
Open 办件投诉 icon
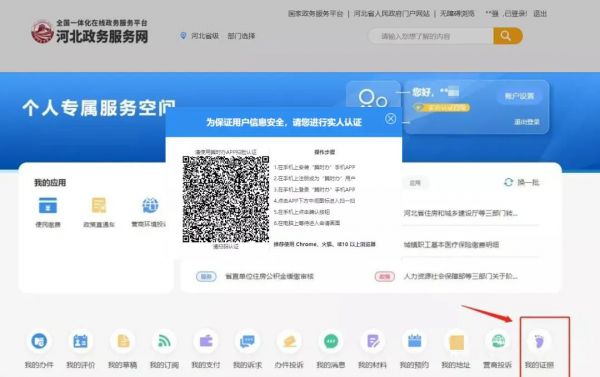pos(289,341)
